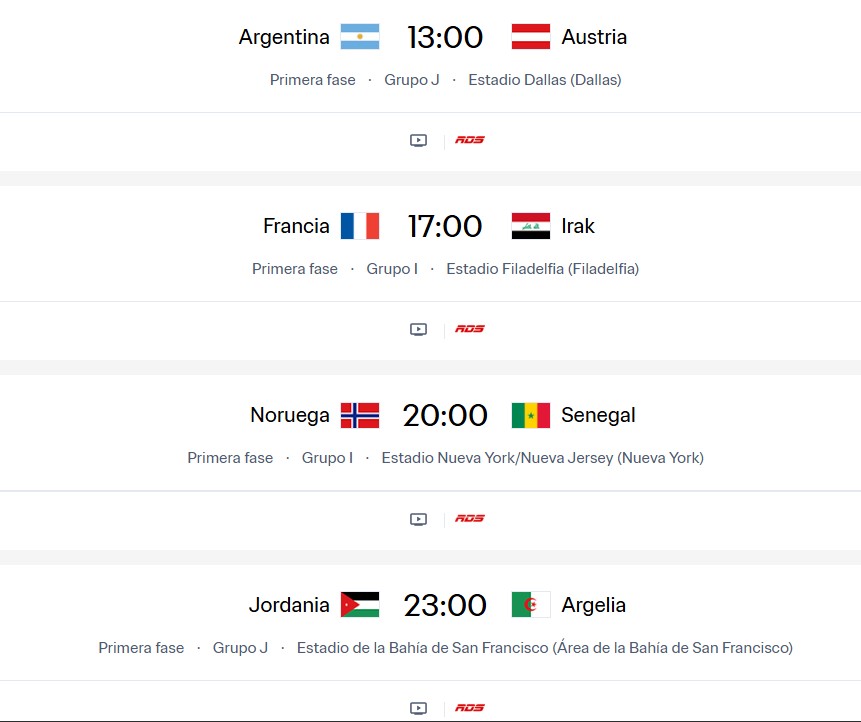Click the Jordania flag icon
Viewport: 861px width, 722px height.
(360, 605)
